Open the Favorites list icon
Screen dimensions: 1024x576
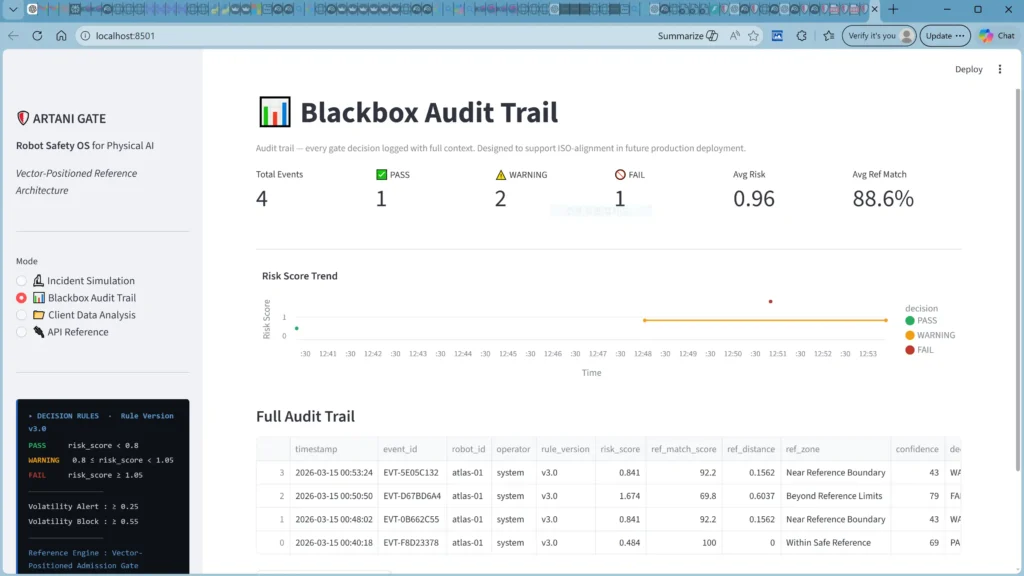(828, 35)
